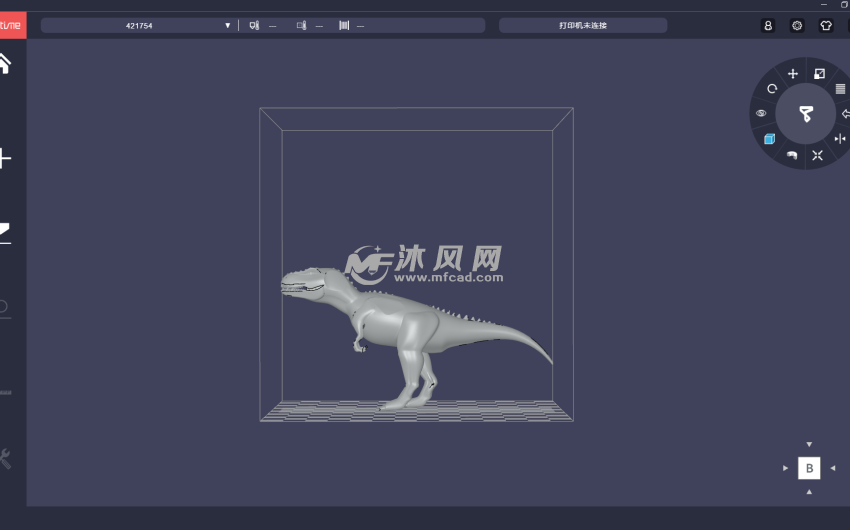
Task: Click the down arrow above view cube
Action: (809, 444)
